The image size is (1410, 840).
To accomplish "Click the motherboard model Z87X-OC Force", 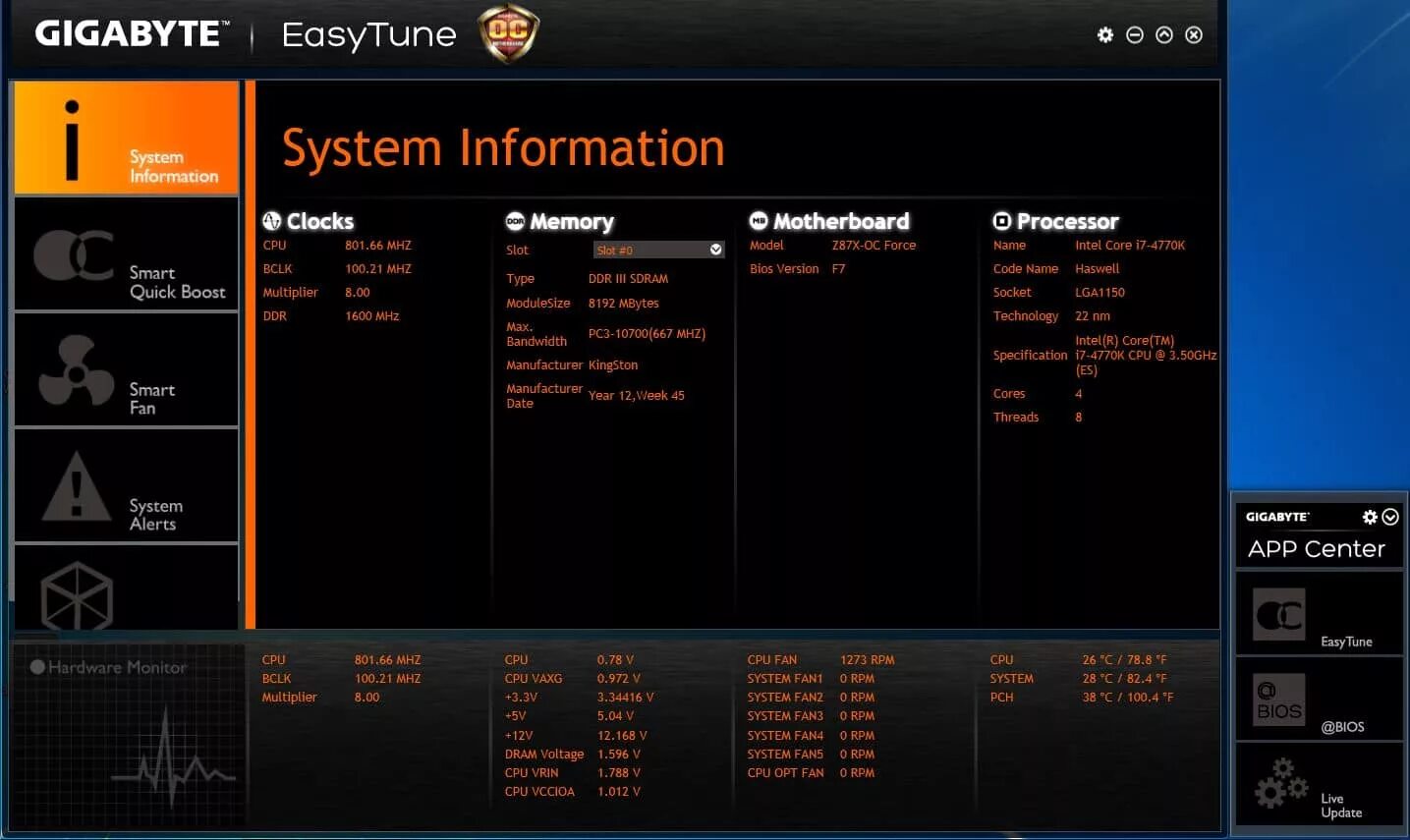I will tap(874, 246).
